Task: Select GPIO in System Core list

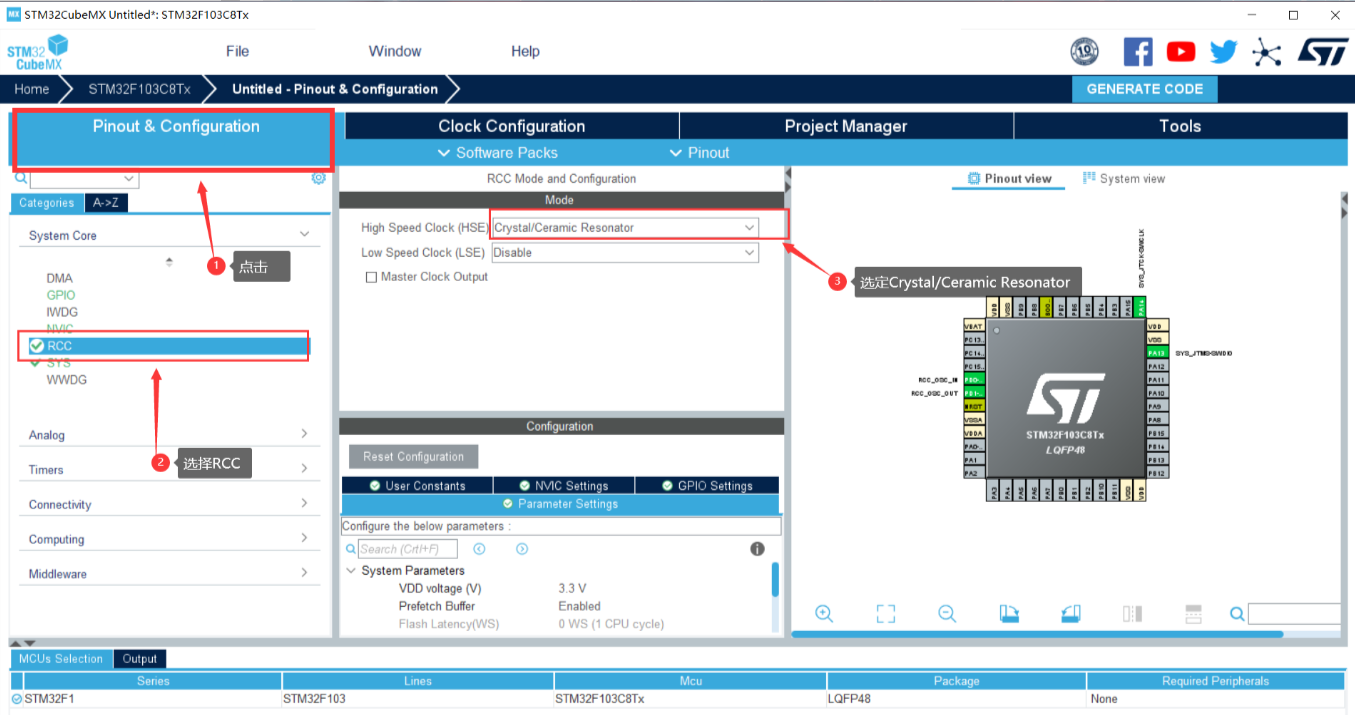Action: 61,295
